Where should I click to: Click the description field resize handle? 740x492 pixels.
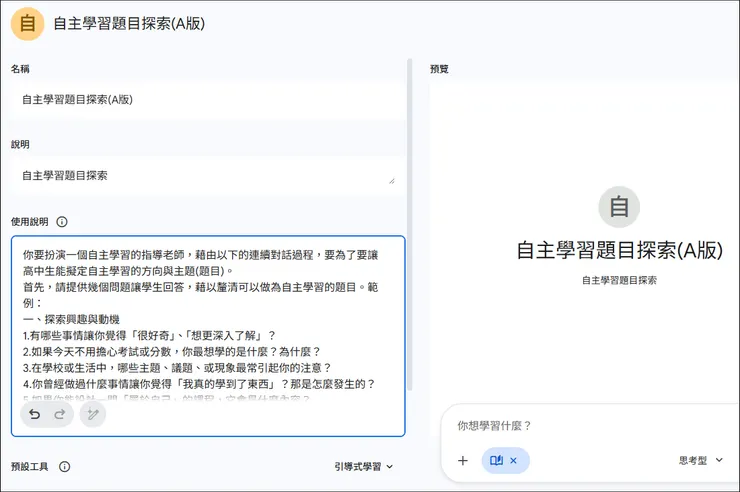point(392,181)
